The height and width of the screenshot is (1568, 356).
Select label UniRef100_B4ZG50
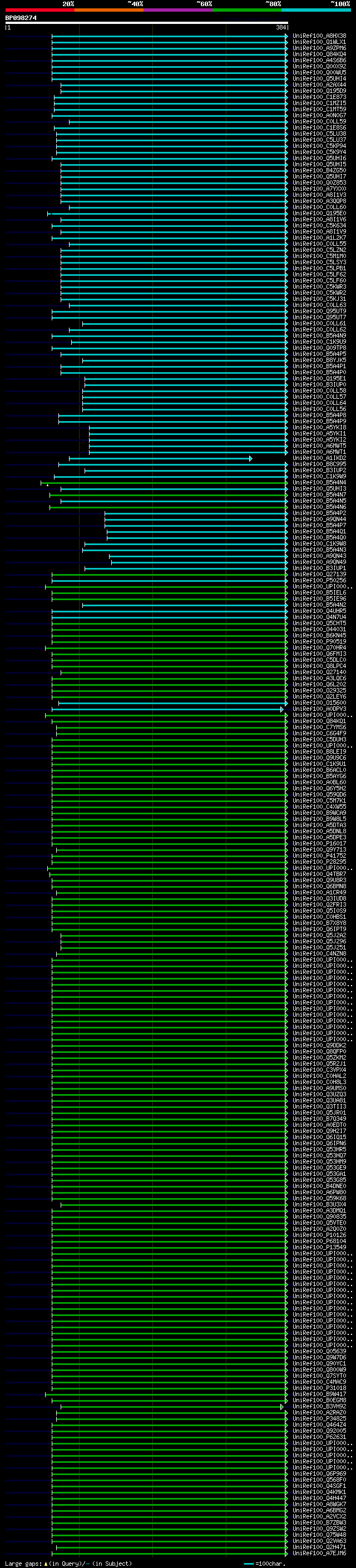coord(319,170)
